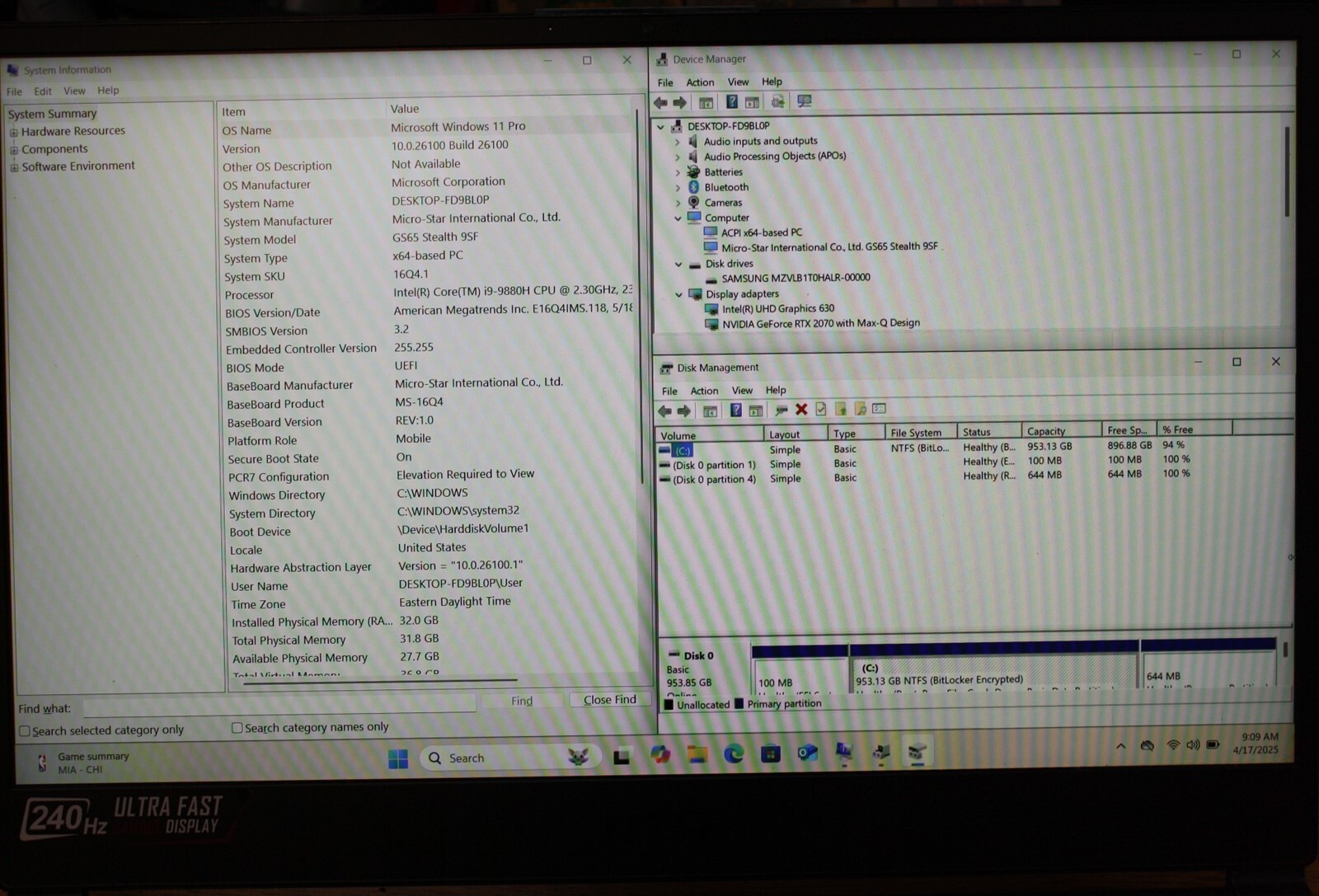Expand Batteries node in Device Manager
1319x896 pixels.
(x=678, y=173)
